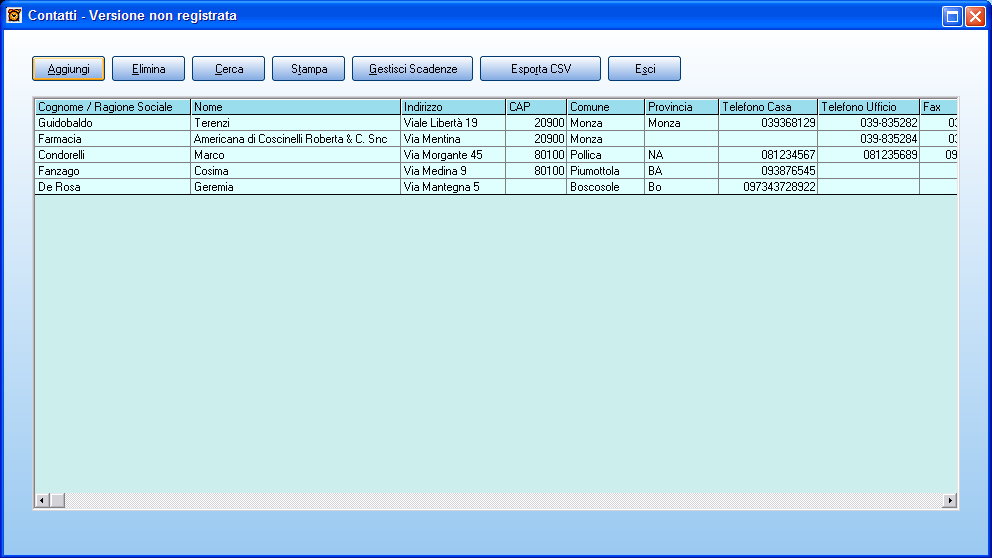Click the 'NA' provincia cell
Viewport: 992px width, 558px height.
(681, 154)
